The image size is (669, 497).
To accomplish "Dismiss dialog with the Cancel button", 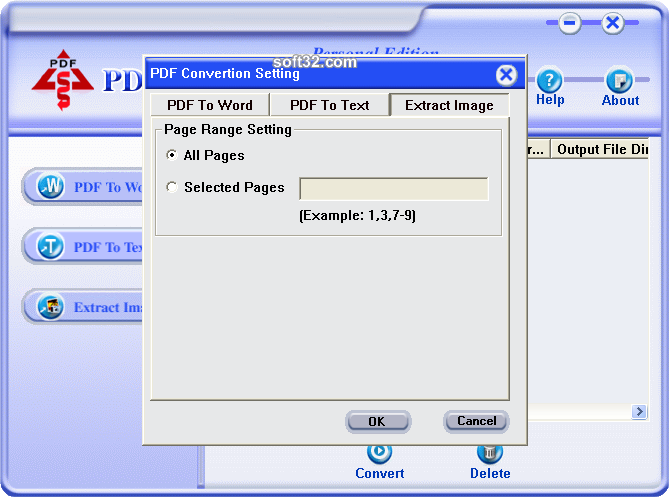I will 477,421.
